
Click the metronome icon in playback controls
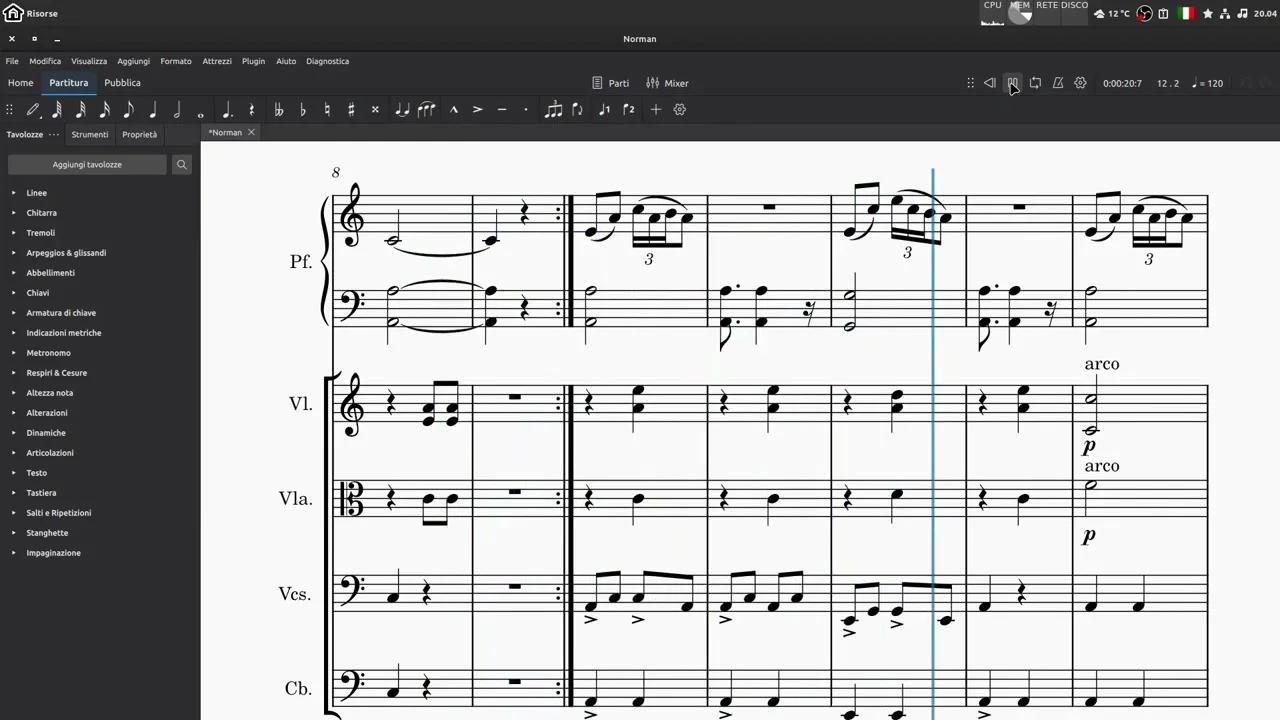pyautogui.click(x=1057, y=83)
